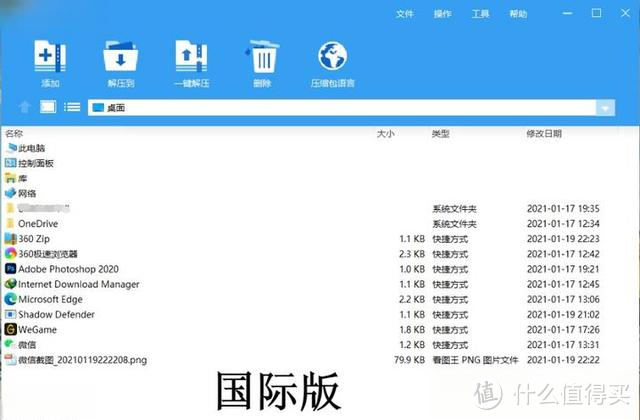
Task: Click the 看图王 PNG 图片文件 type cell
Action: click(x=475, y=360)
